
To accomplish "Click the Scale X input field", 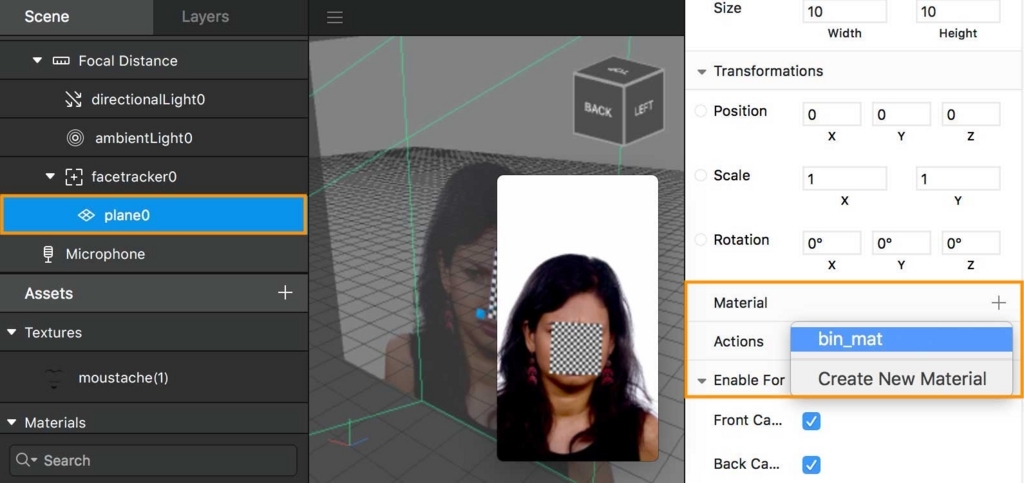I will click(844, 178).
